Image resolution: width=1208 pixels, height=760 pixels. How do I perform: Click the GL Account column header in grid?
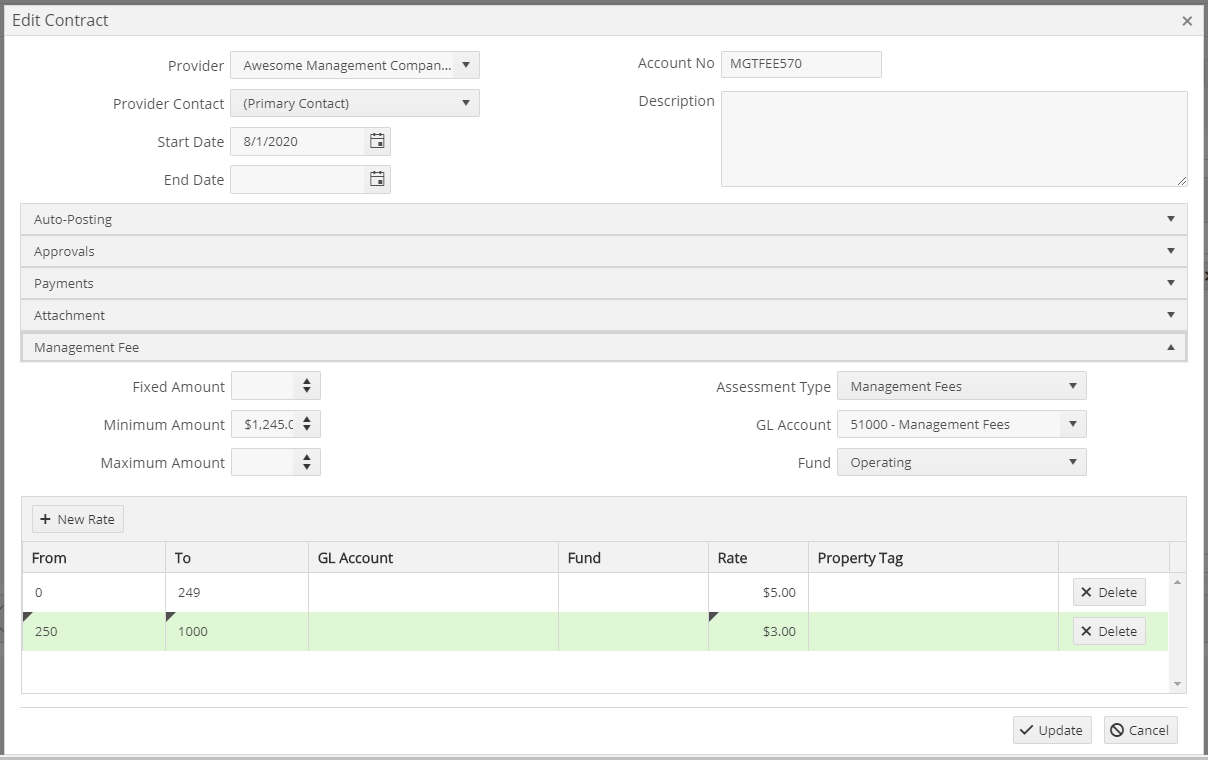[433, 558]
